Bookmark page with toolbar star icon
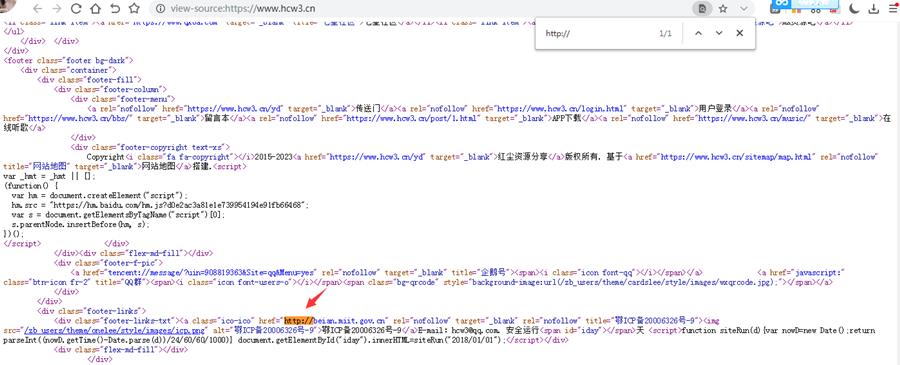 [x=134, y=9]
